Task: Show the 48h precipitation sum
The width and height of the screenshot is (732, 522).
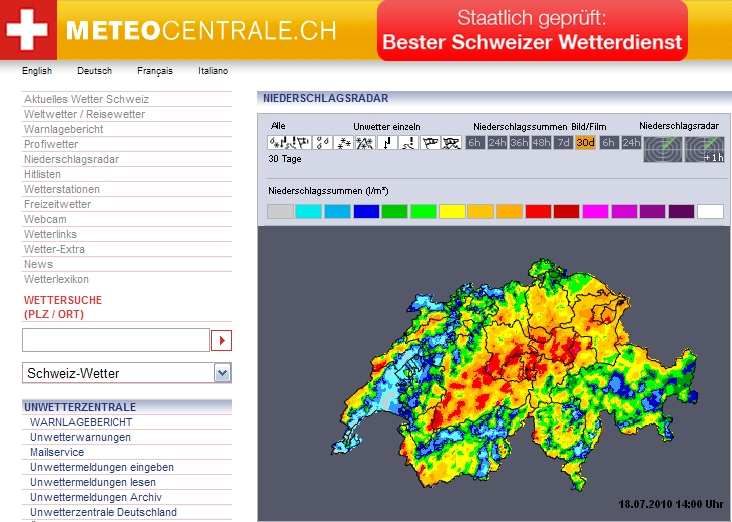Action: pos(541,142)
